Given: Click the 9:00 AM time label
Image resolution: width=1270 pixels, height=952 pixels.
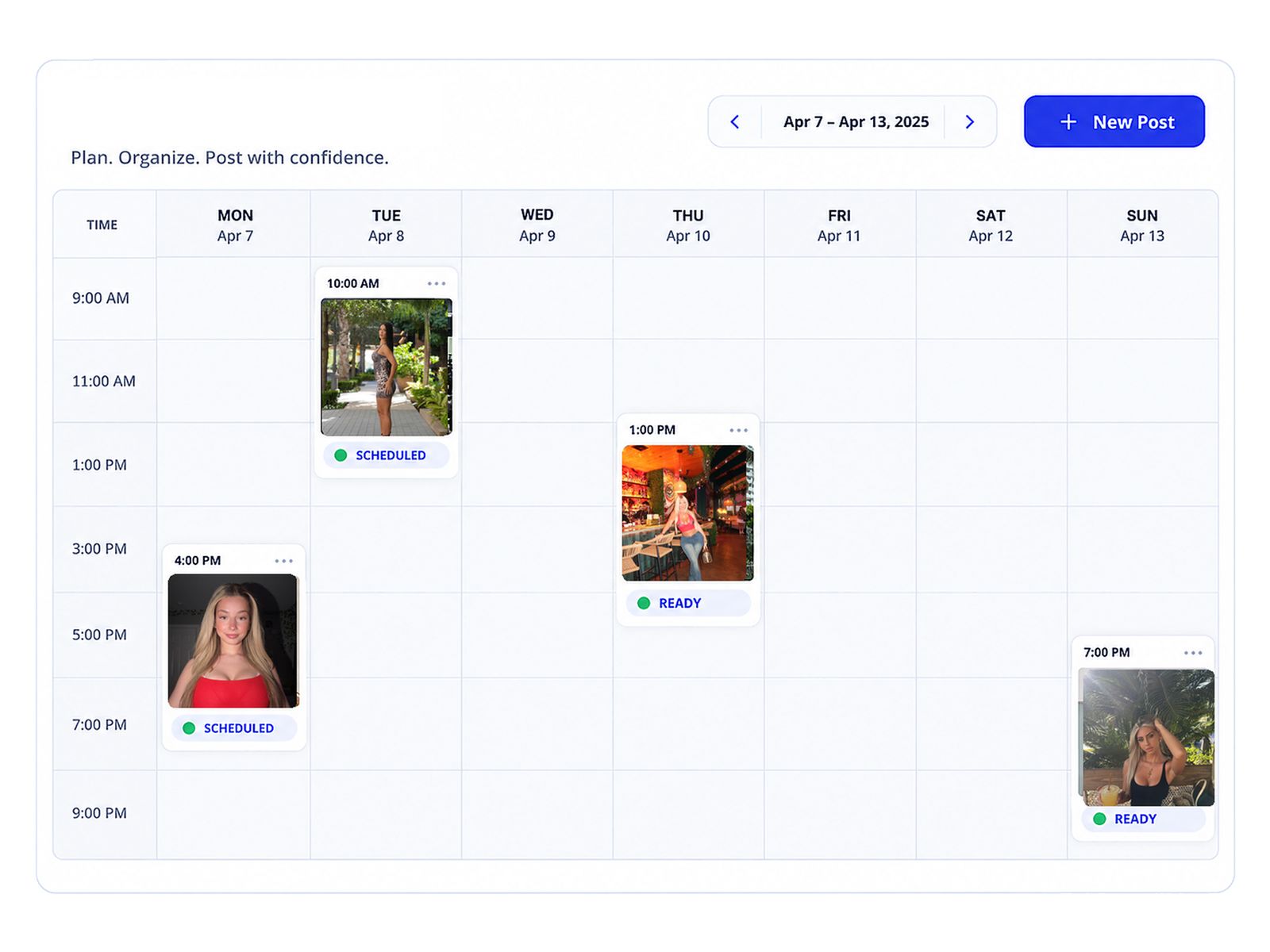Looking at the screenshot, I should (101, 298).
